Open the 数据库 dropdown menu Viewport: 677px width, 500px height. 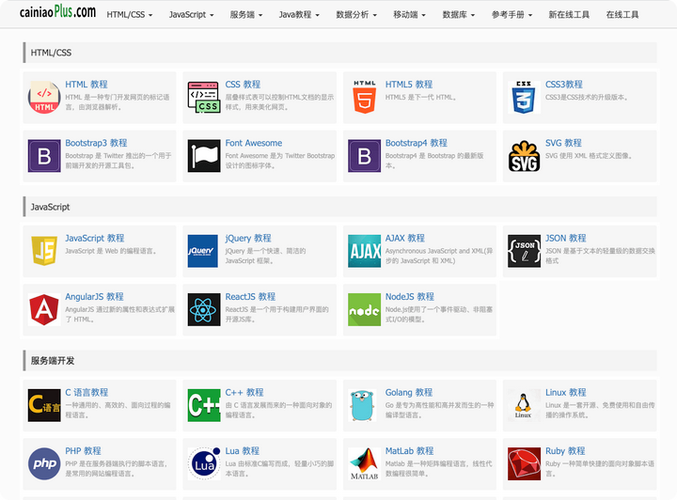459,15
